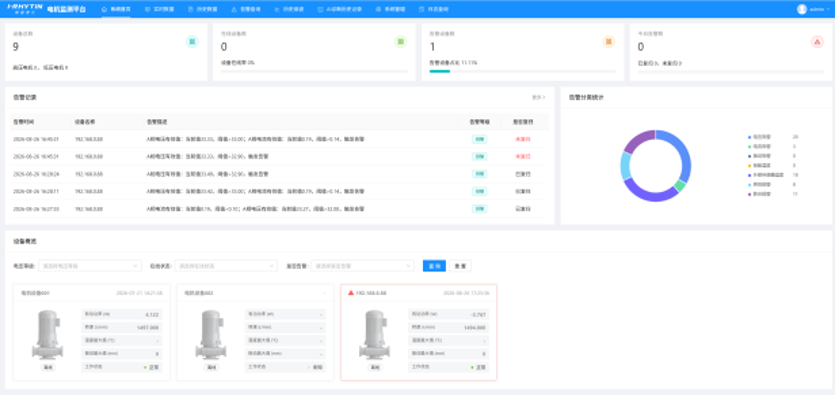Click the admin avatar icon

tap(801, 9)
